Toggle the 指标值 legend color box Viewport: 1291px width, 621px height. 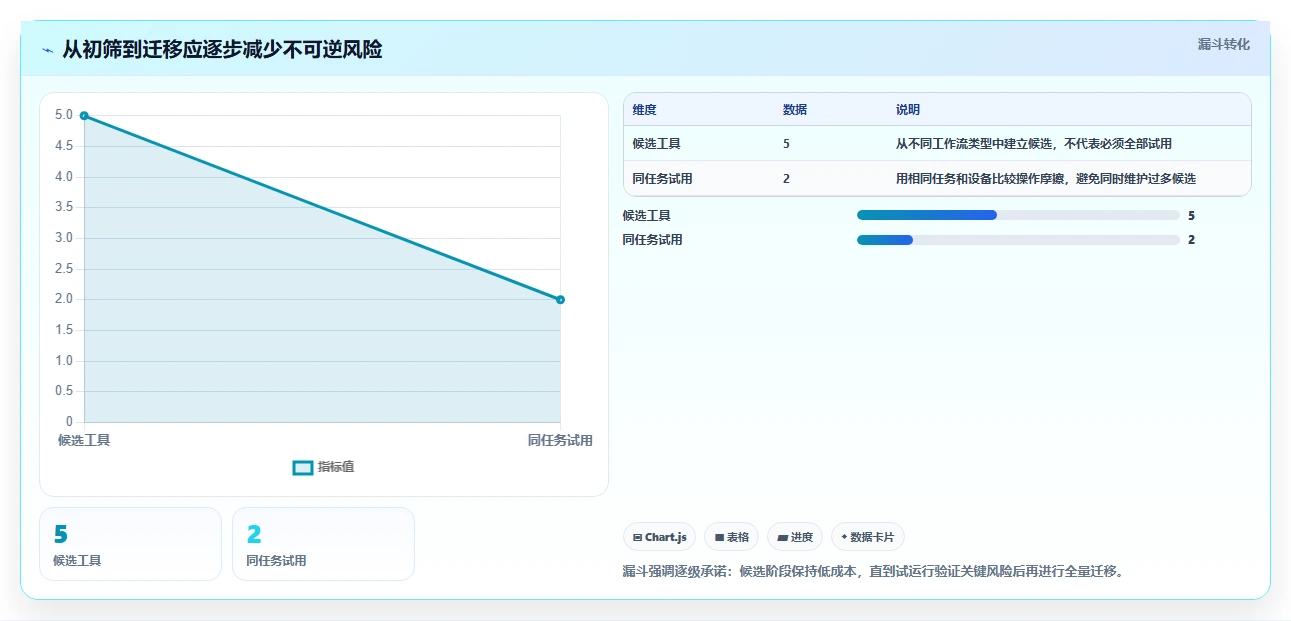(x=303, y=467)
